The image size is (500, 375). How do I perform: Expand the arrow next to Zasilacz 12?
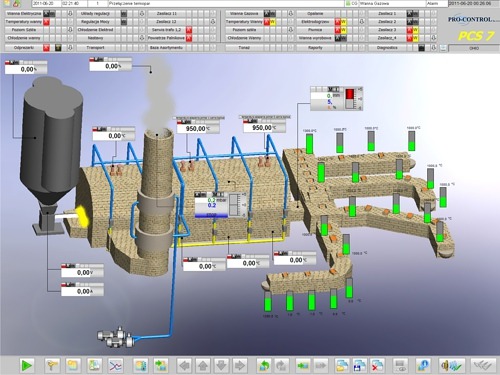pos(213,22)
